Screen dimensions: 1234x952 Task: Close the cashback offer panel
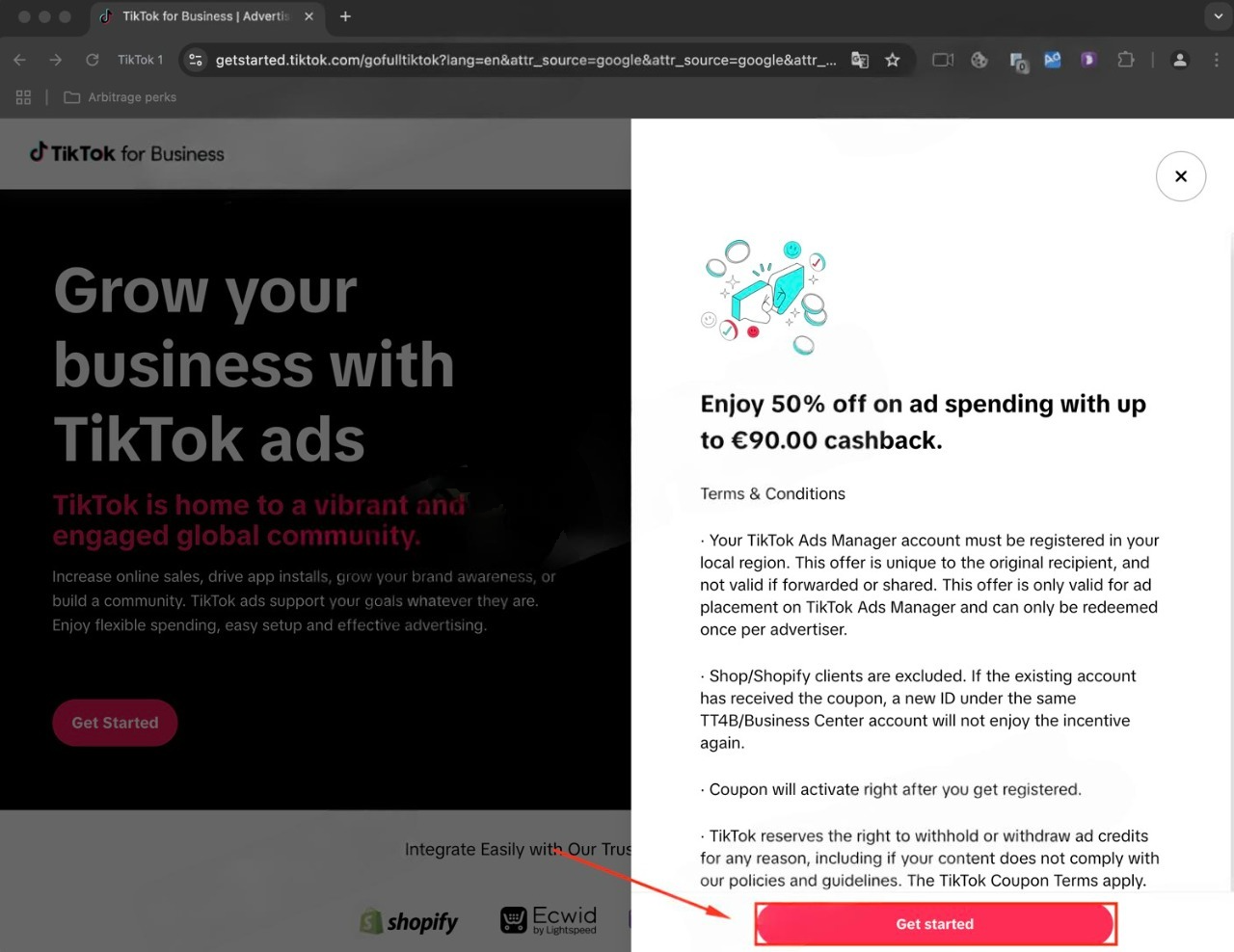pos(1180,176)
